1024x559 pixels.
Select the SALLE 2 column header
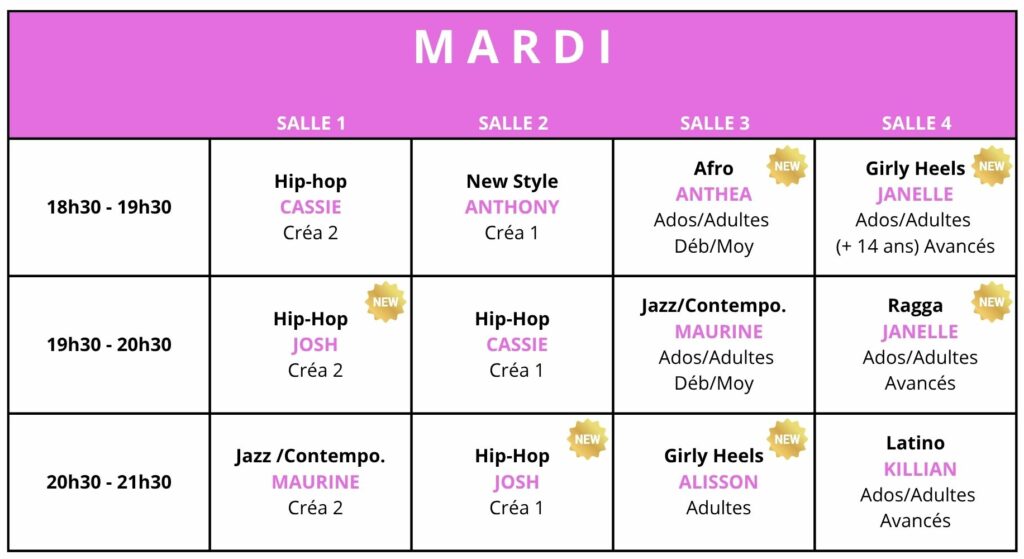(513, 123)
